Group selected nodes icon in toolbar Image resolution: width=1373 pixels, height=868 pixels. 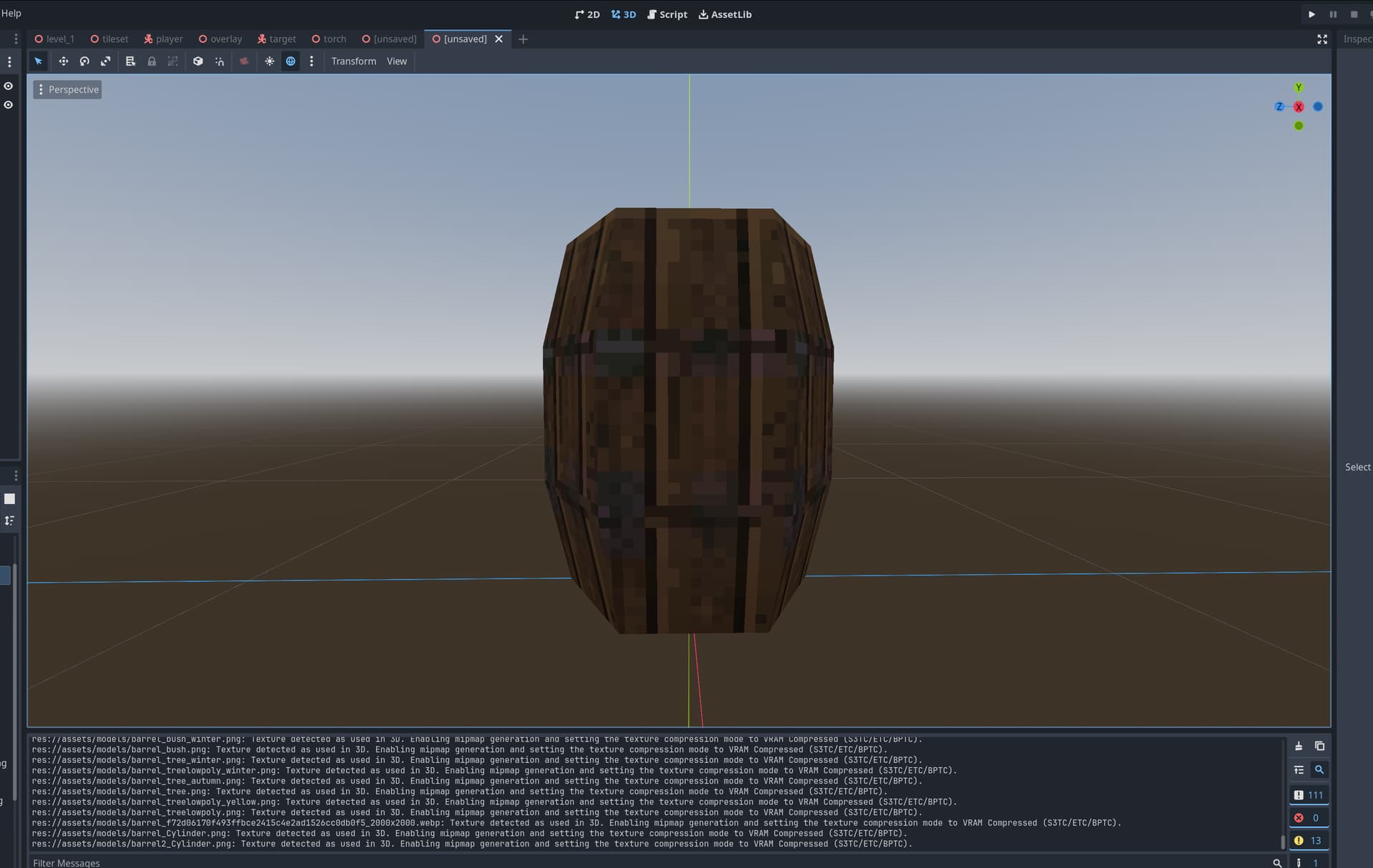pos(172,61)
